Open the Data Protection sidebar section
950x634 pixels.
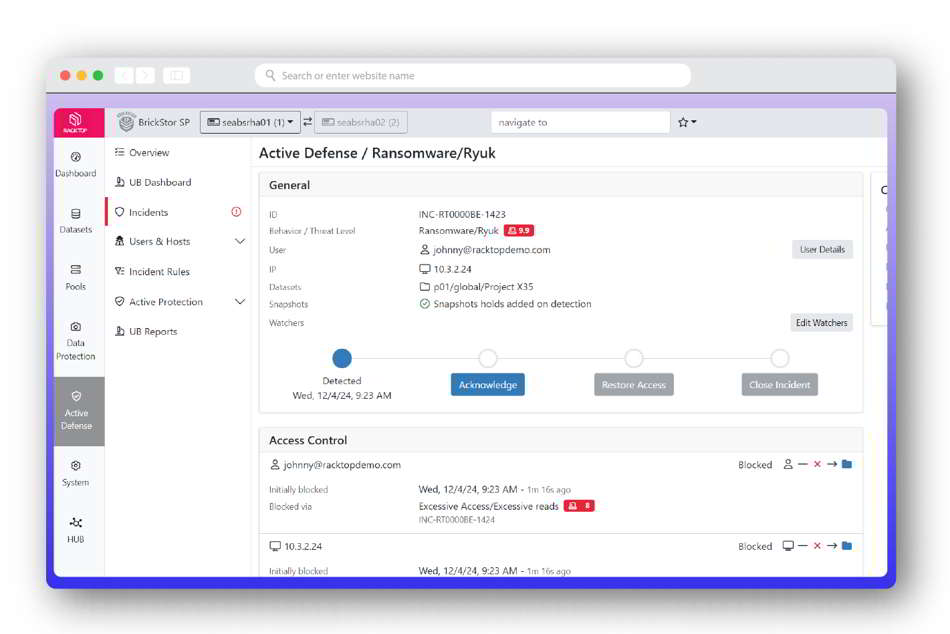(76, 341)
